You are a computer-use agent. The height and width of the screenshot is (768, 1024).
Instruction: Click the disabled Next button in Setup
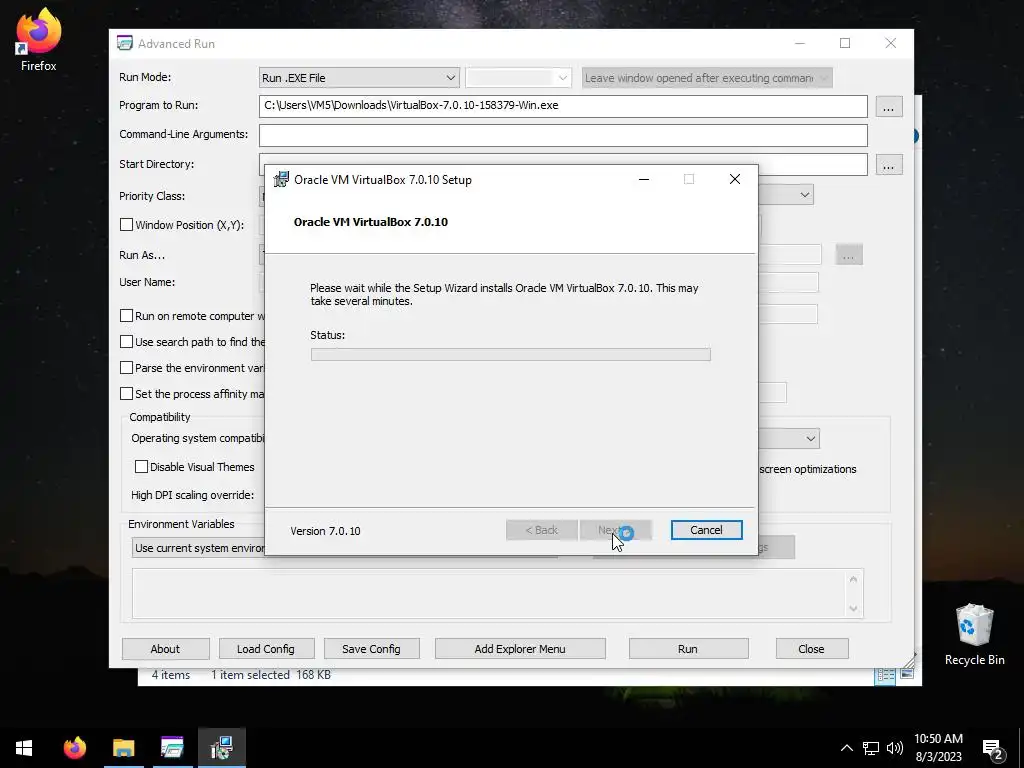(x=616, y=530)
